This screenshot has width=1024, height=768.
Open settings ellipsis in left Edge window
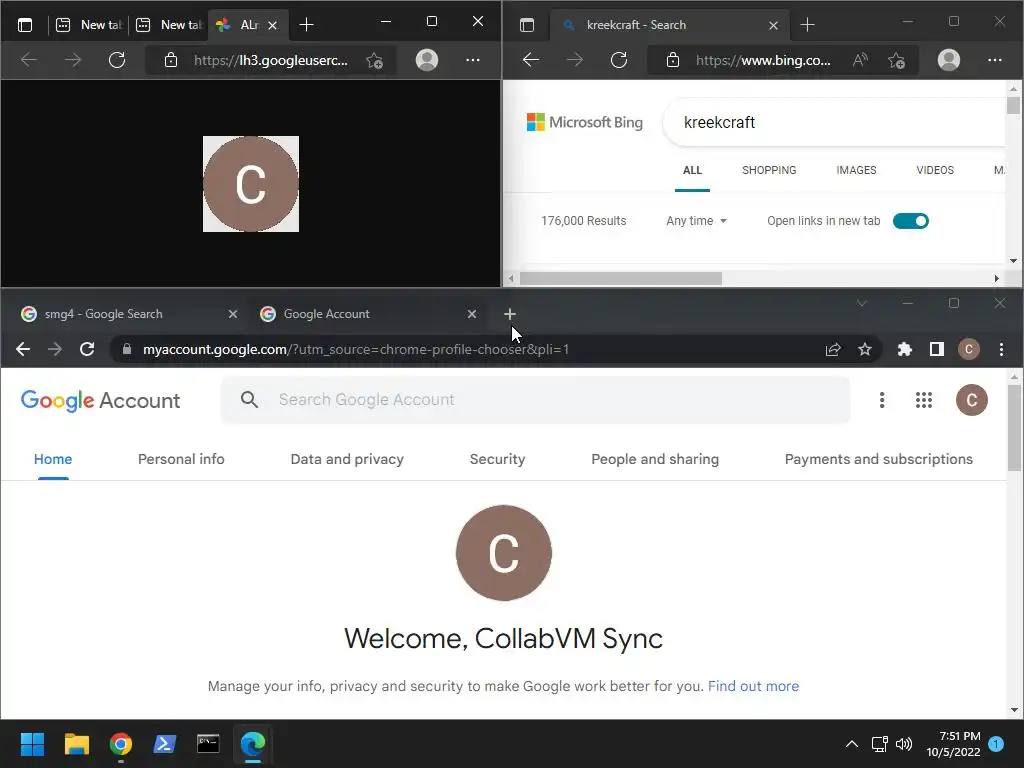click(473, 60)
